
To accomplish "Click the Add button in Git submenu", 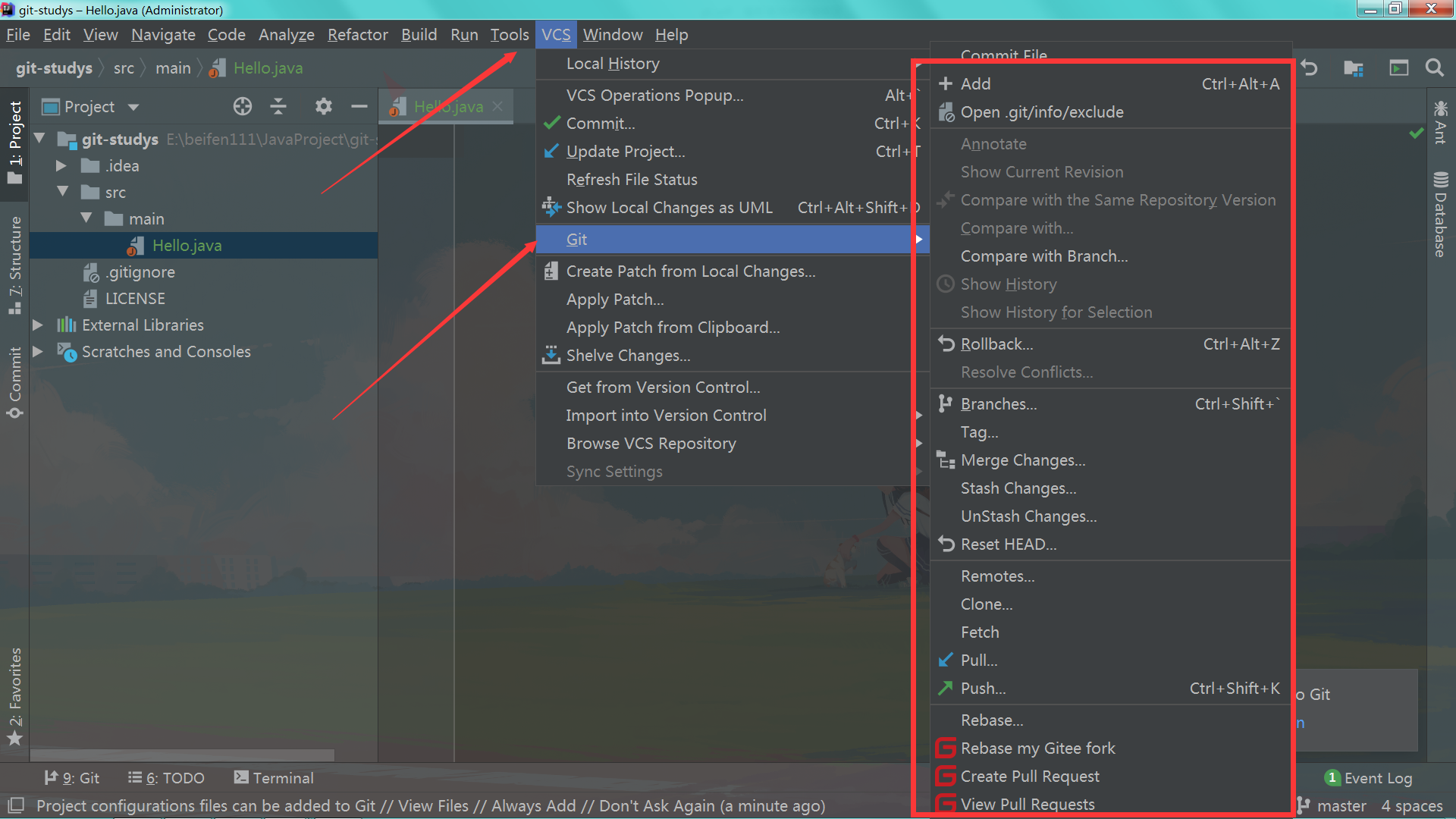I will click(974, 83).
